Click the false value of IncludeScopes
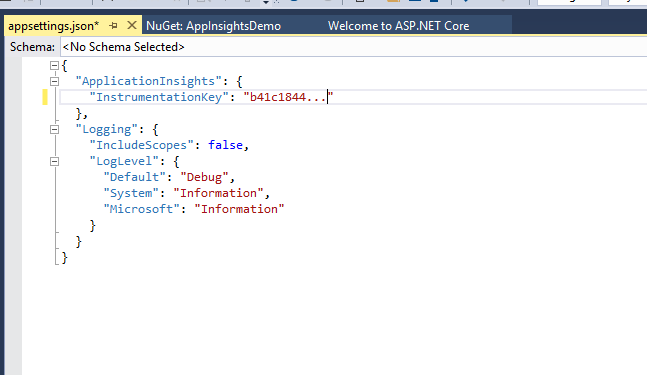 225,145
